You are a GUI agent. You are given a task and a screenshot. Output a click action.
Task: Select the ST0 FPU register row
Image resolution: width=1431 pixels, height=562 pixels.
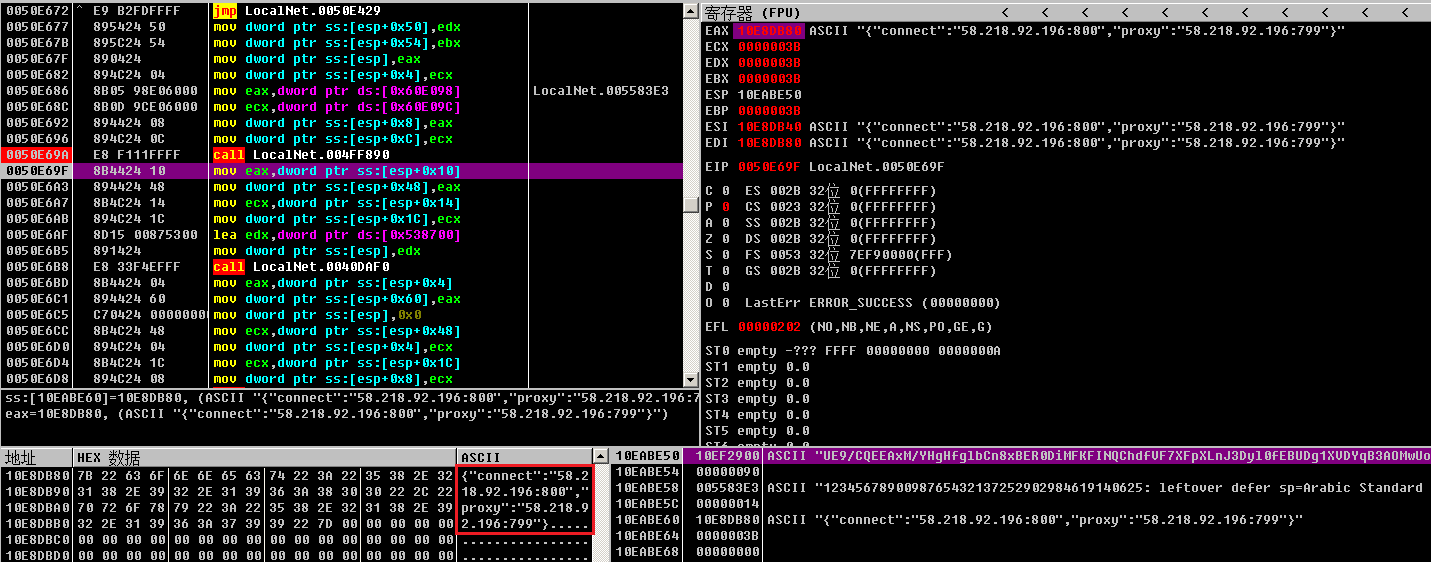pos(853,351)
